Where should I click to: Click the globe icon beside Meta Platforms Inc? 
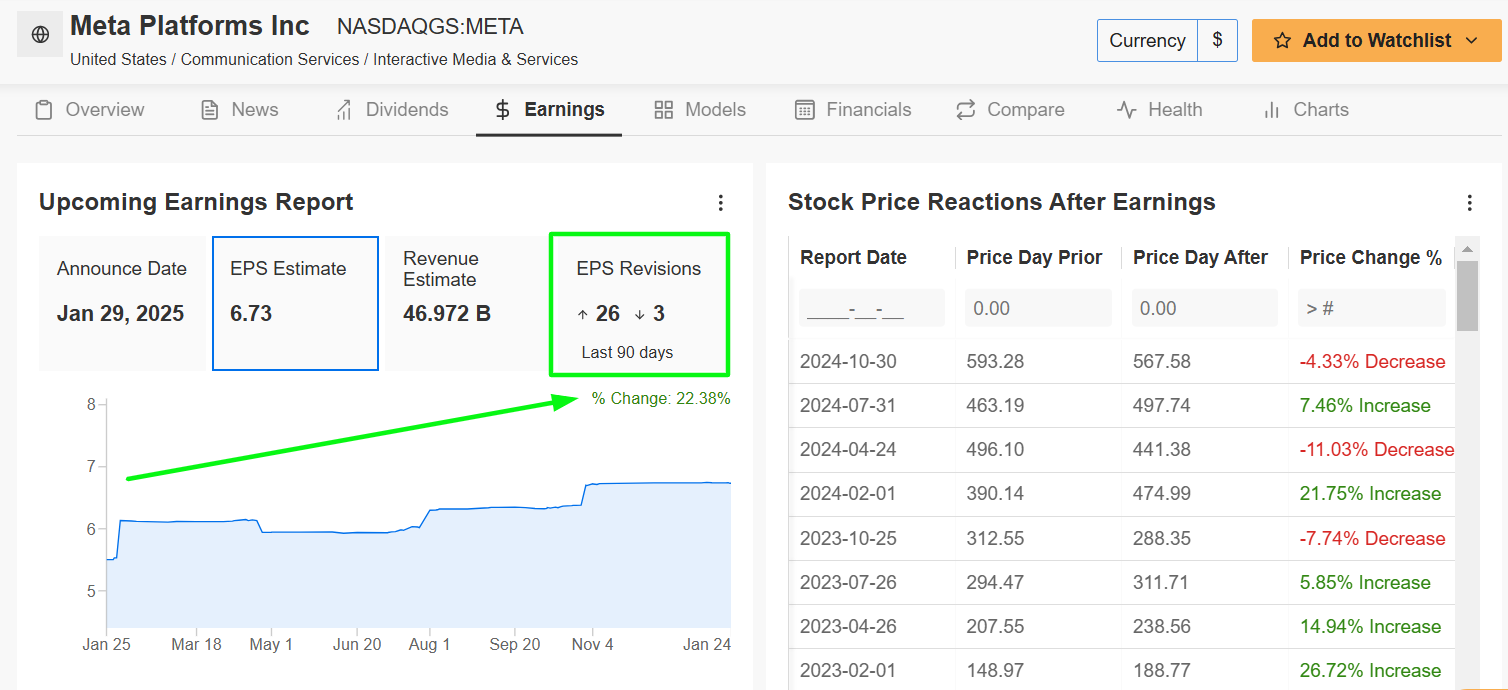pyautogui.click(x=40, y=35)
